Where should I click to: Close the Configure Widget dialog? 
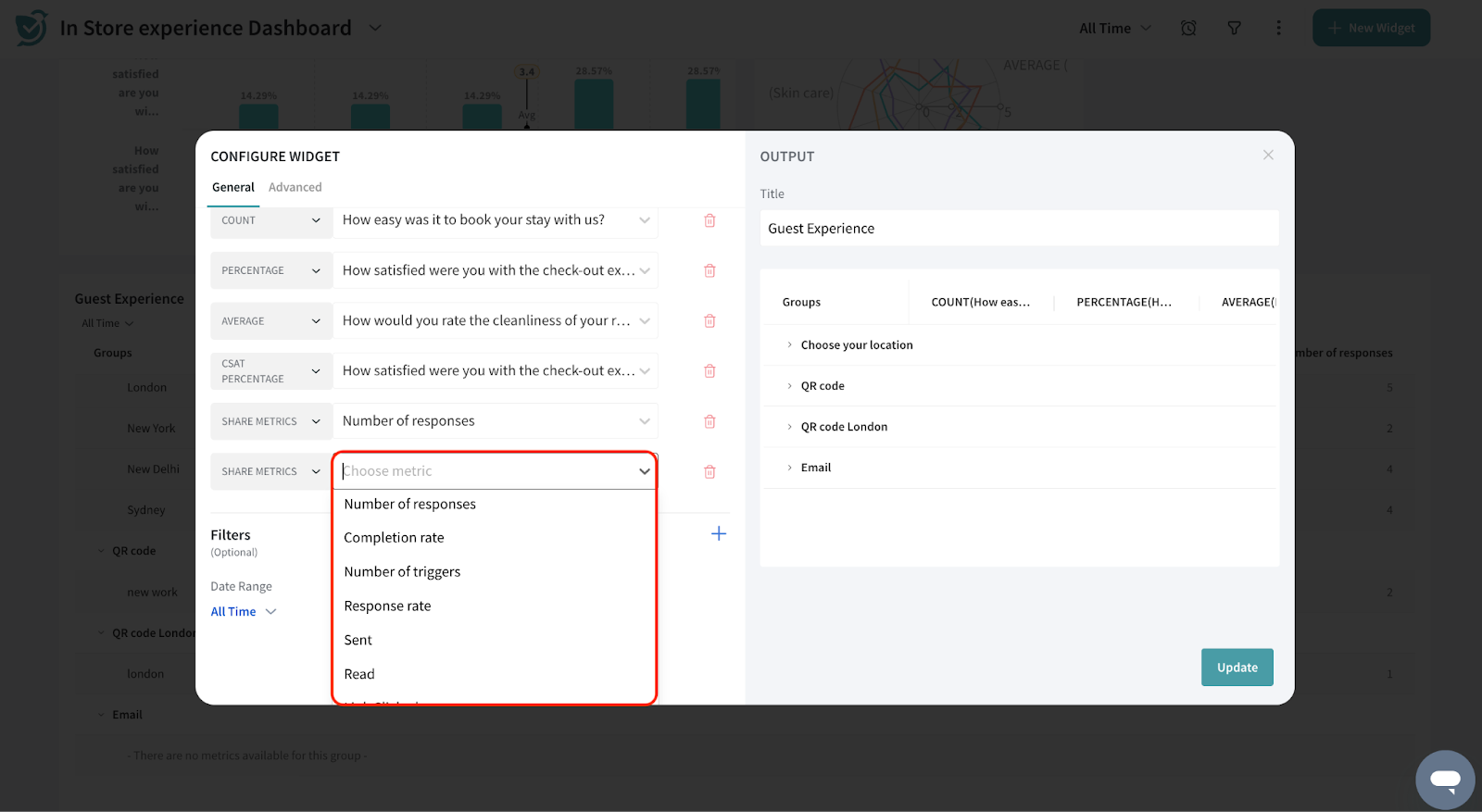point(1268,155)
